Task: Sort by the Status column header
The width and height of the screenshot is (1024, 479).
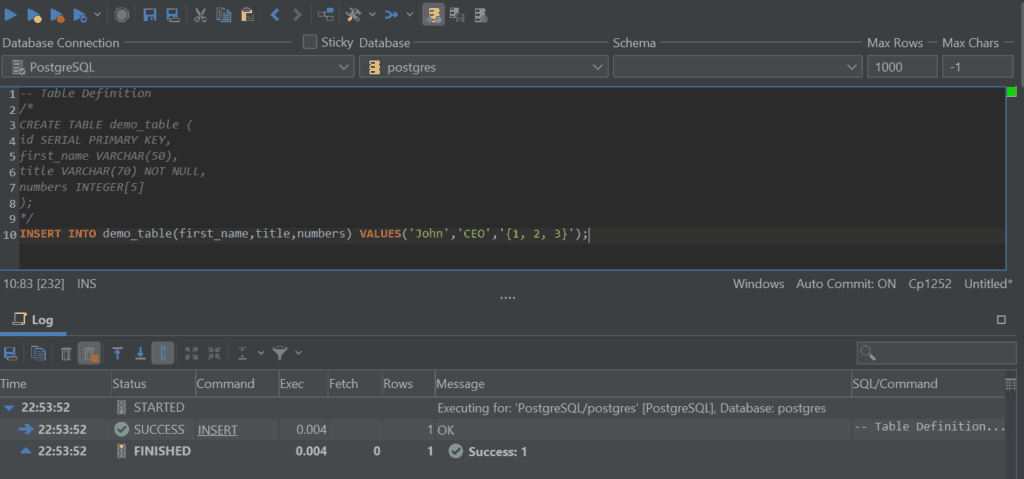Action: coord(153,384)
